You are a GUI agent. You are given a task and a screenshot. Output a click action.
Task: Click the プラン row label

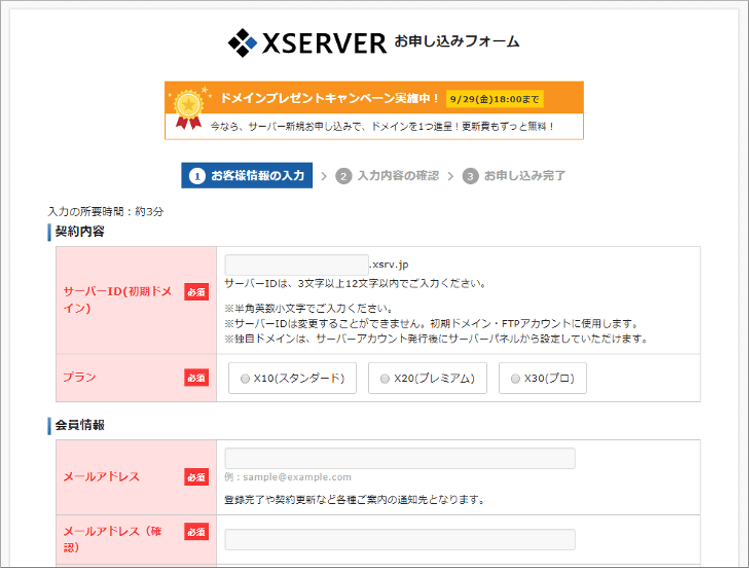pos(79,377)
